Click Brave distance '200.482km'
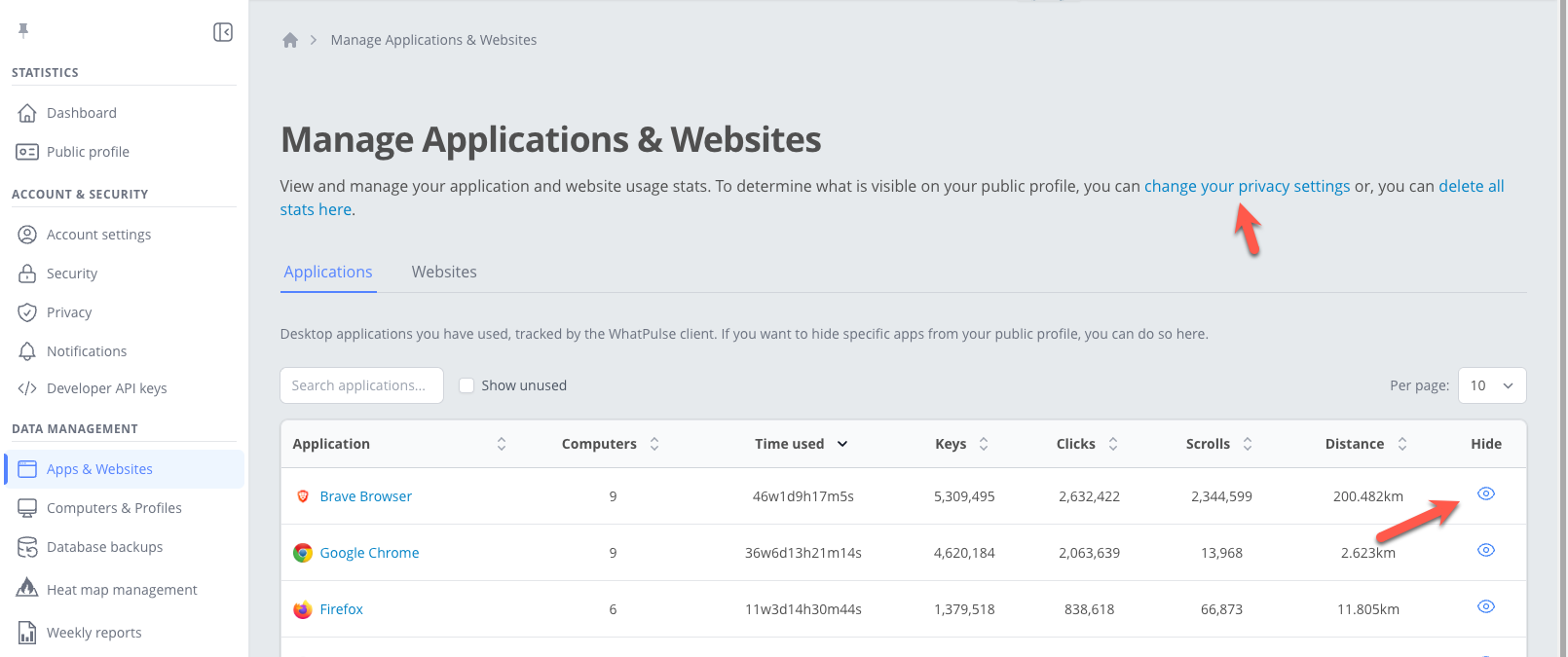This screenshot has width=1568, height=657. [x=1367, y=496]
